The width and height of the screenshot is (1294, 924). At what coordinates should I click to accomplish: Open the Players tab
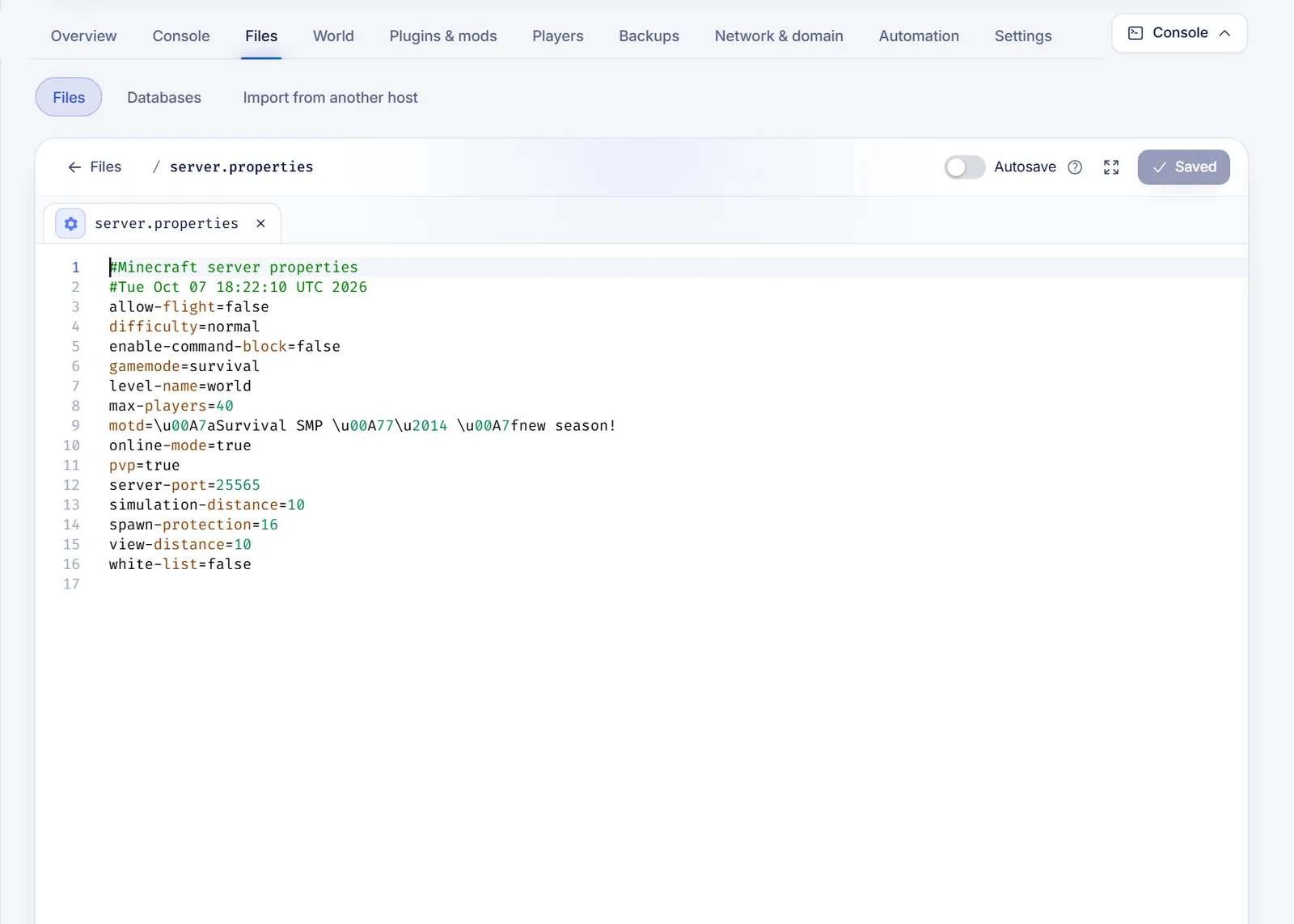tap(558, 36)
